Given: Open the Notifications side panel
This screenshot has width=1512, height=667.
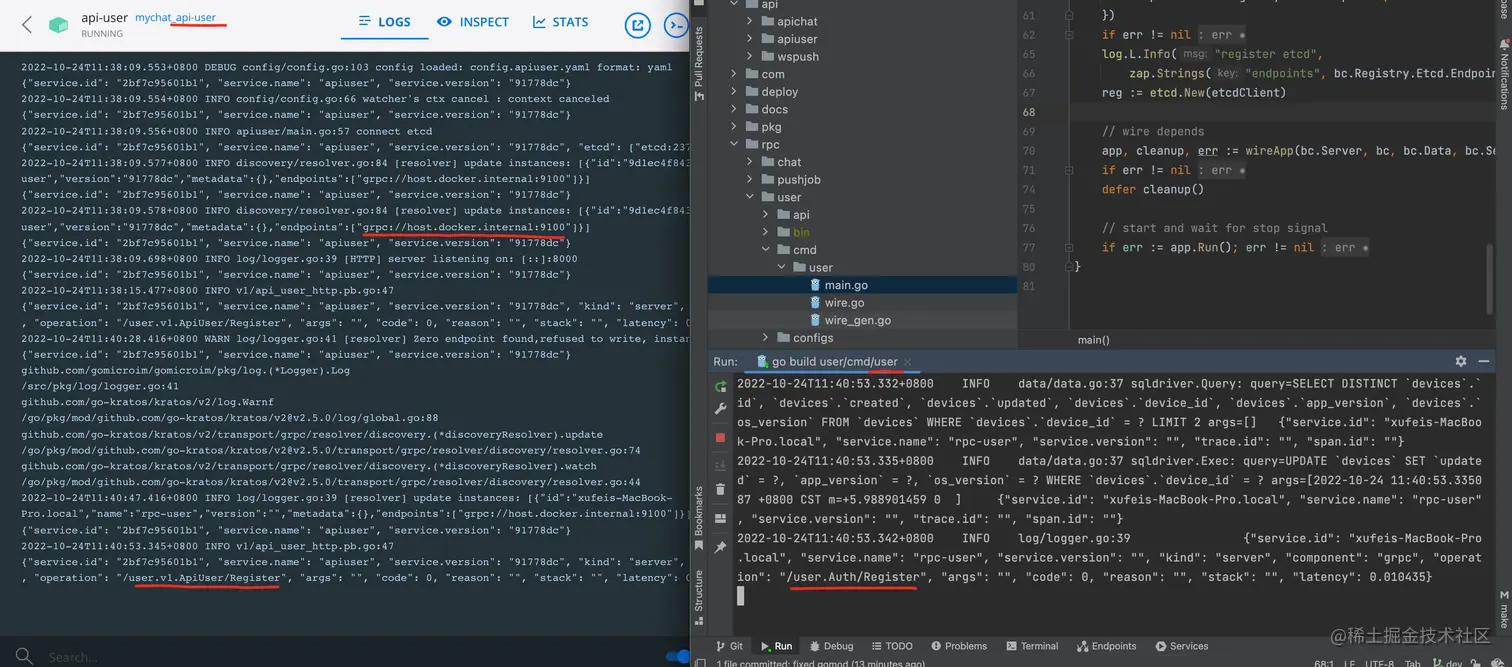Looking at the screenshot, I should 1503,74.
